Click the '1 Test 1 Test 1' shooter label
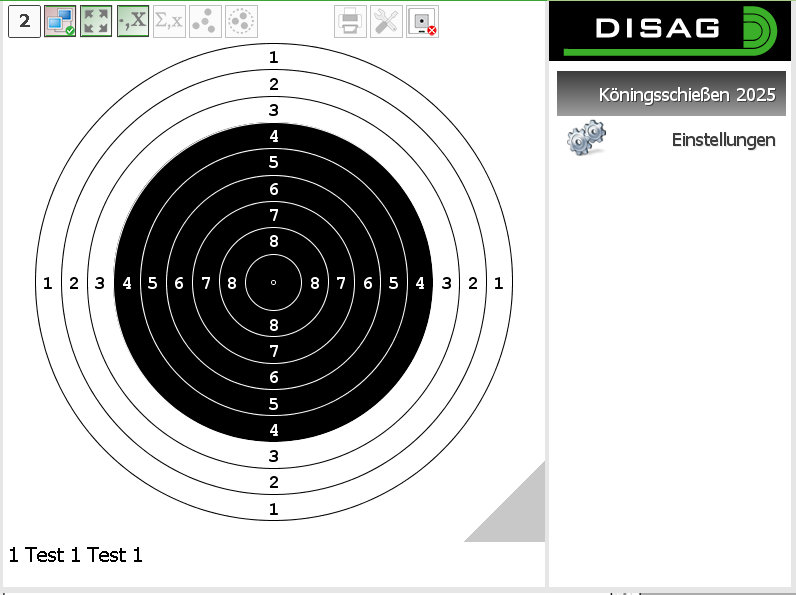 [x=76, y=555]
